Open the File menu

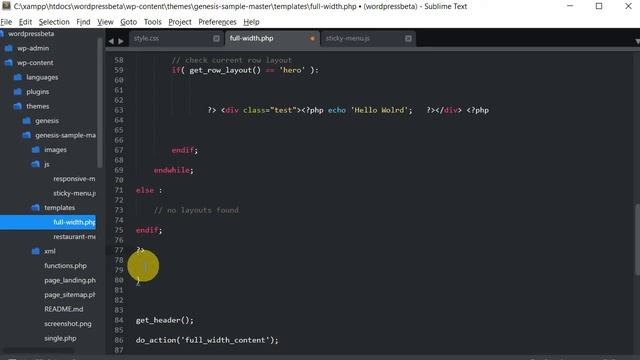(x=6, y=22)
